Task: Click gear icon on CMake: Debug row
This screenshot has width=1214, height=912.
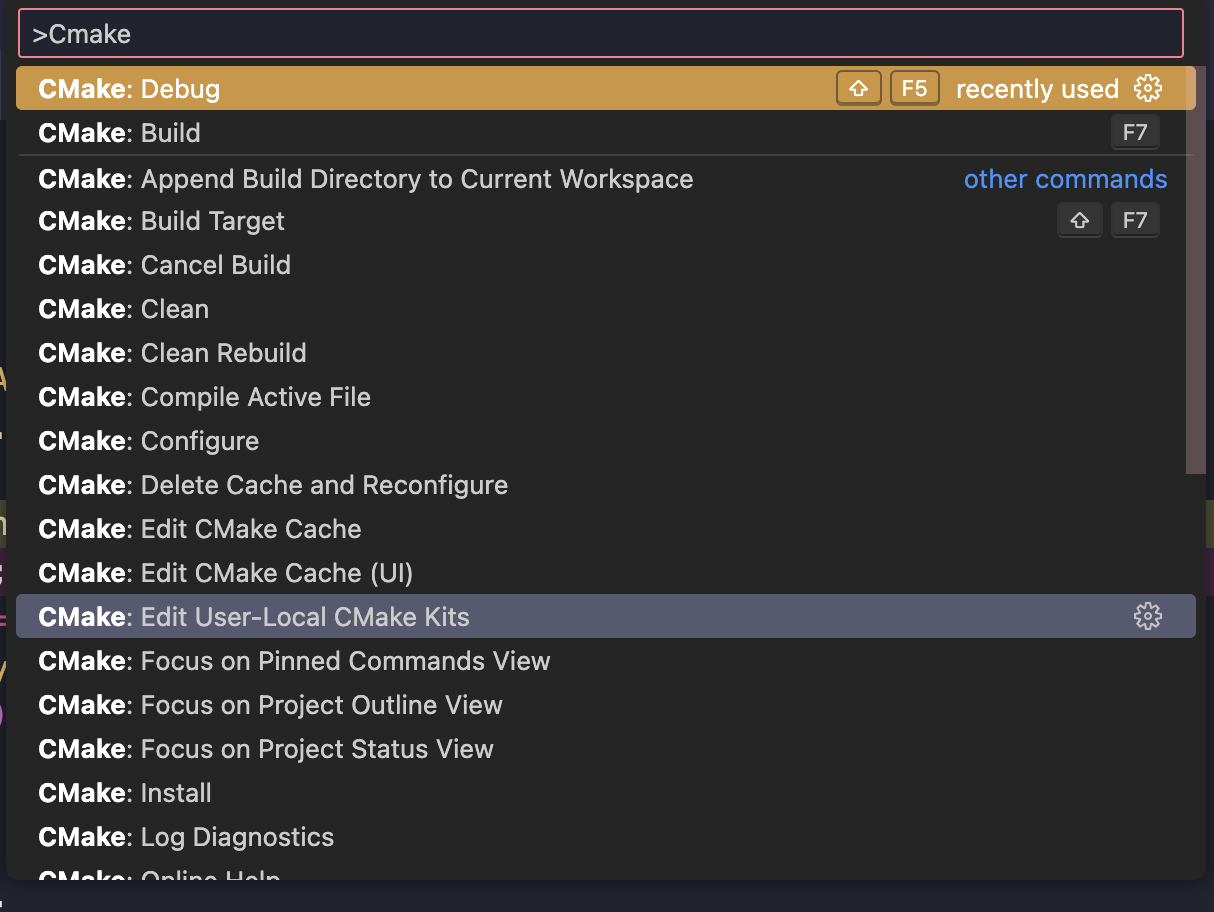Action: 1147,88
